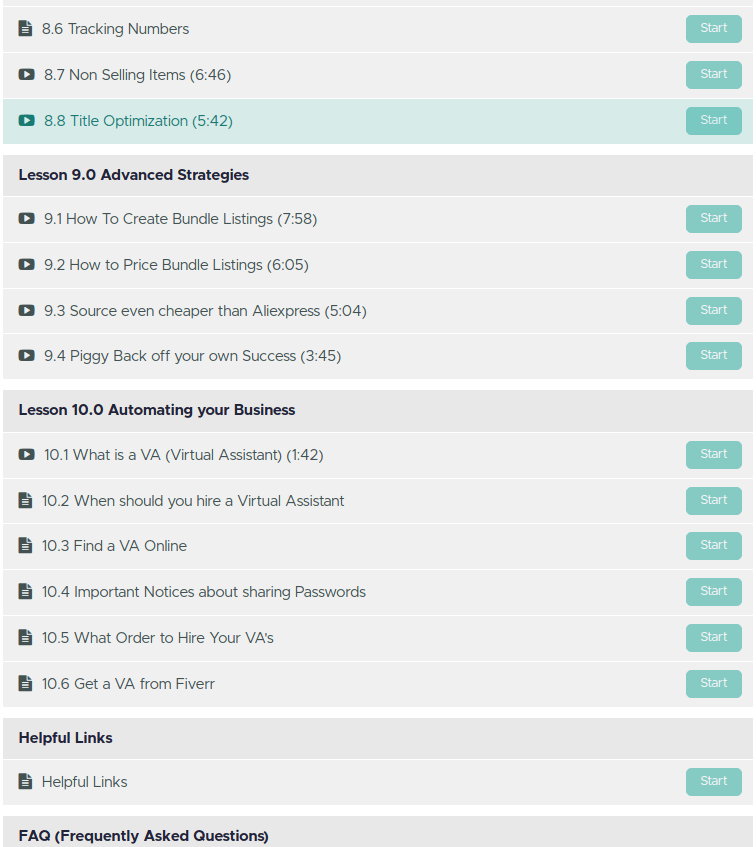This screenshot has width=756, height=847.
Task: Click video icon for 9.3 Source cheaper lesson
Action: (x=26, y=311)
